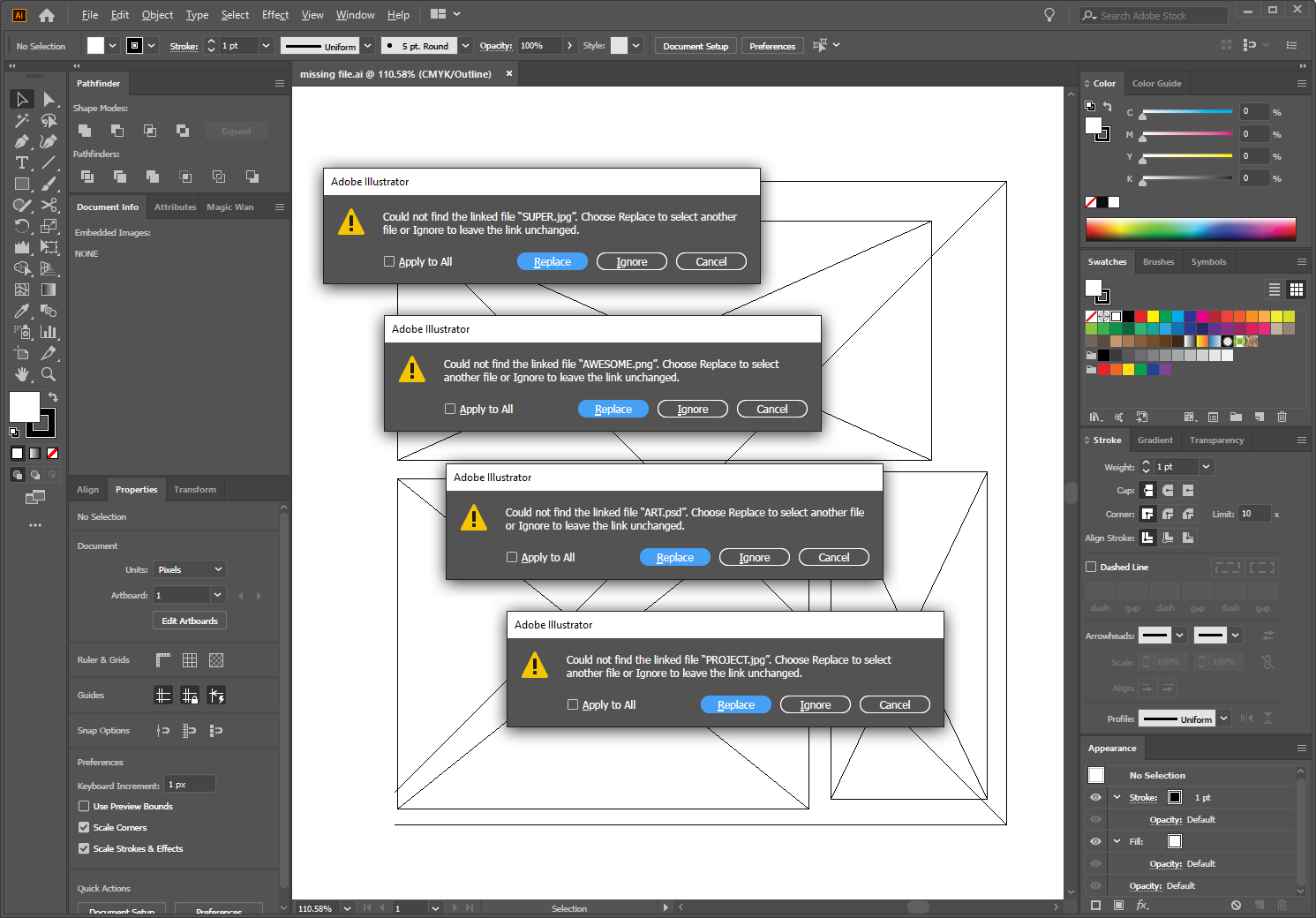The image size is (1316, 918).
Task: Click Ignore in the AWESOME.png dialog
Action: coord(693,409)
